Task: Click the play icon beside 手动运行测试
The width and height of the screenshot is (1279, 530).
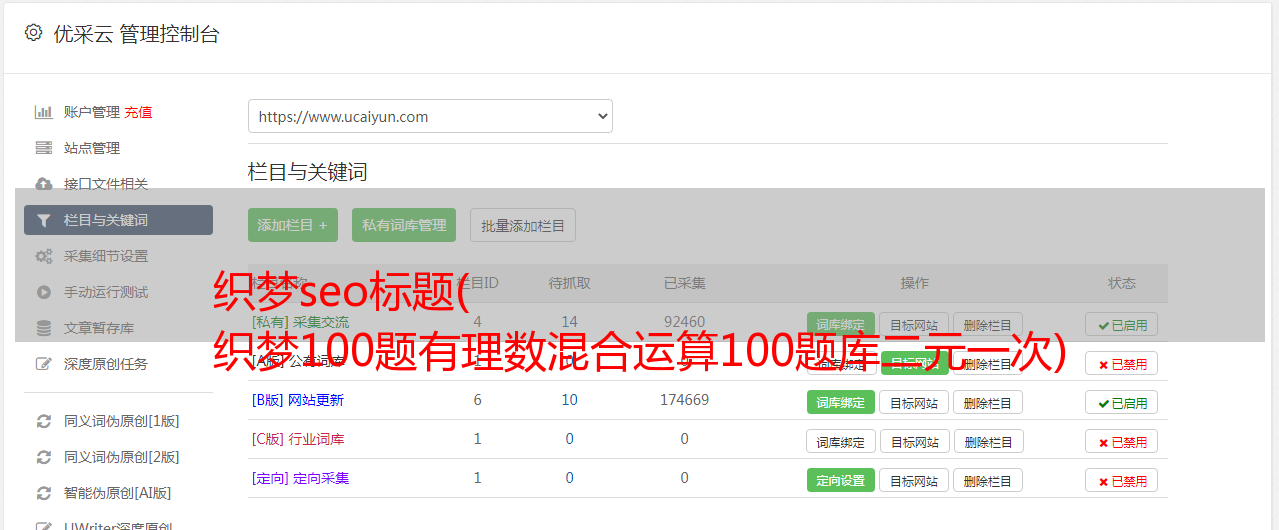Action: point(43,292)
